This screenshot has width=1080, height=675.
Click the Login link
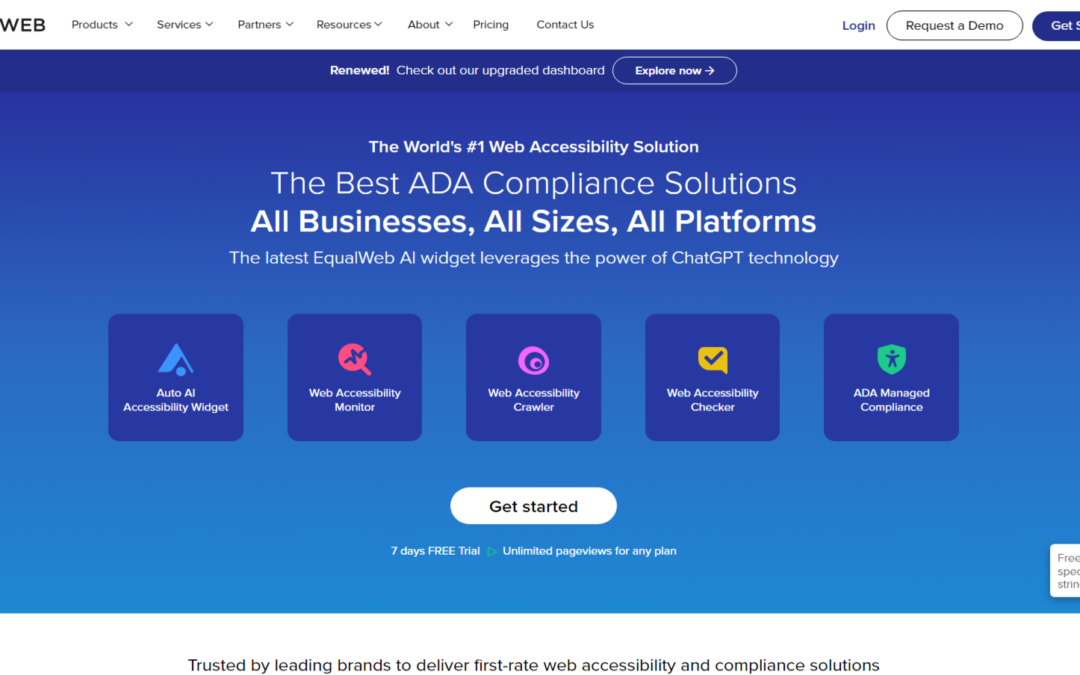tap(858, 25)
